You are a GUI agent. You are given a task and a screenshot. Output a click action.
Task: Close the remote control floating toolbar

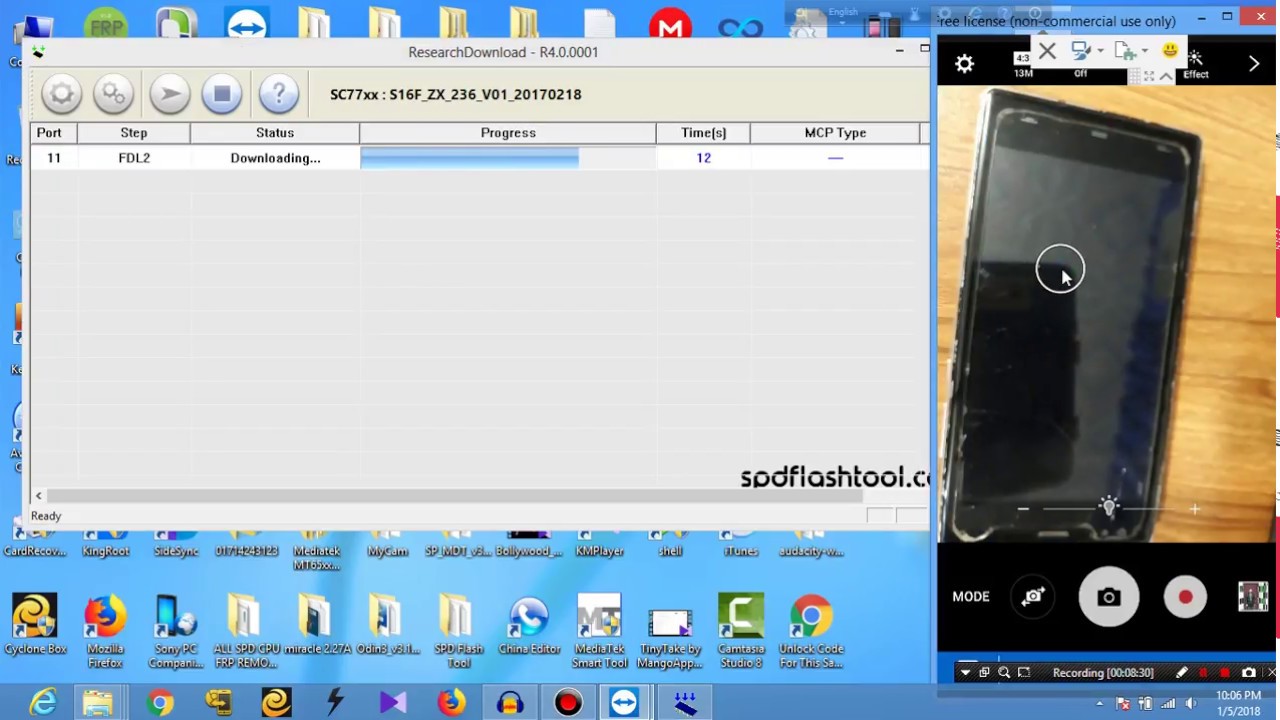[1047, 51]
